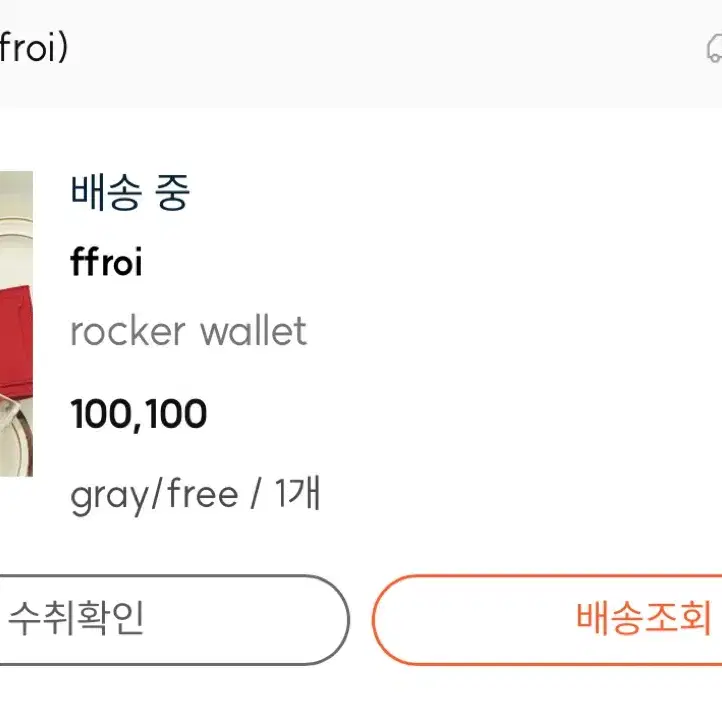Track shipment using the orange outlined button
This screenshot has width=722, height=722.
(547, 620)
